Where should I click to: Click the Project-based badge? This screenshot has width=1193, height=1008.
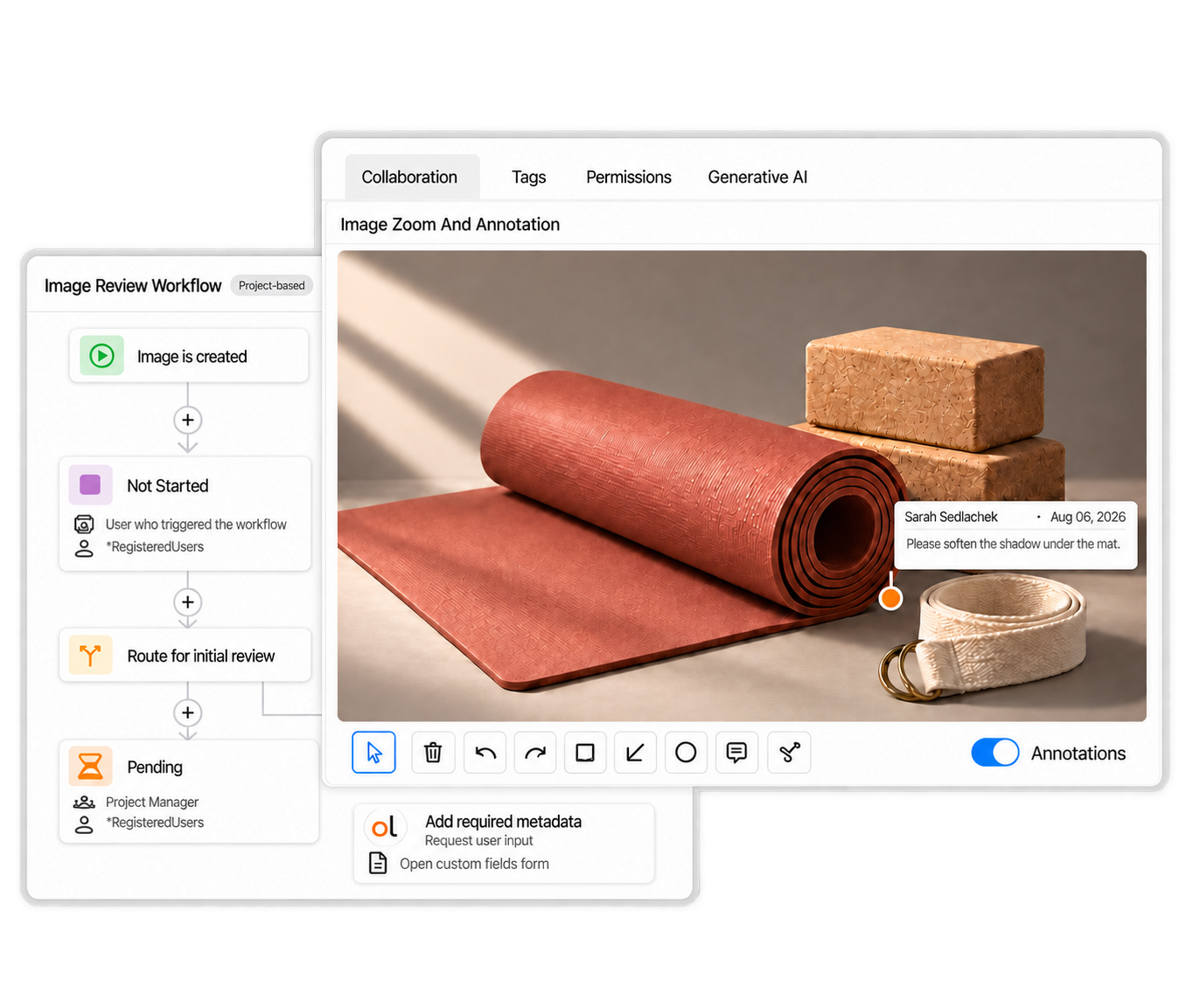(x=271, y=285)
